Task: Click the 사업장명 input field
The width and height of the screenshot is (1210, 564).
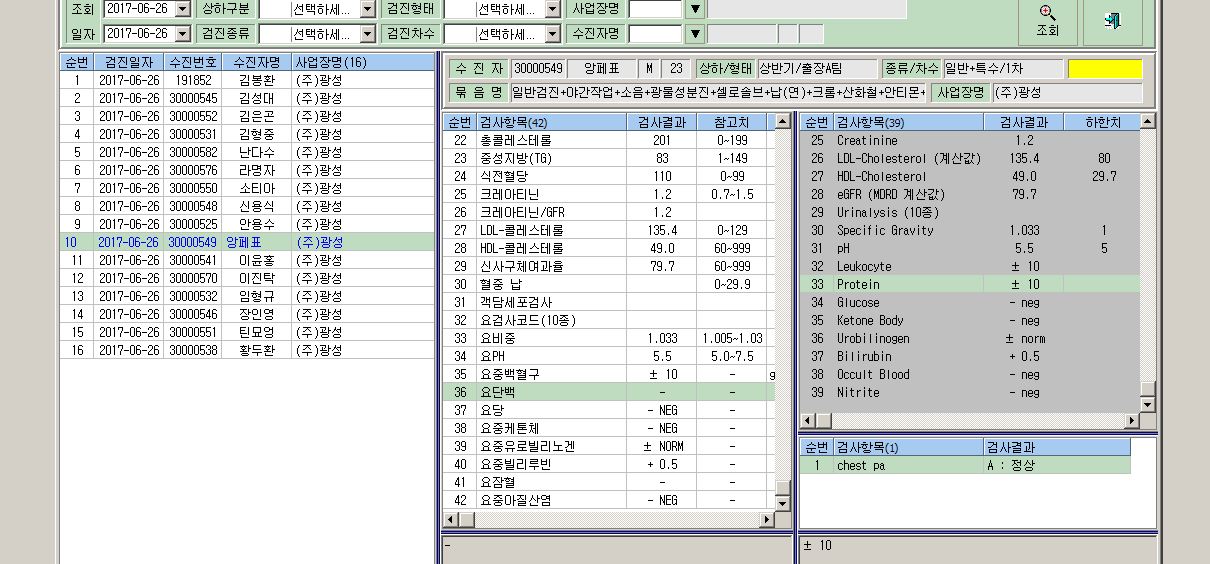Action: click(x=655, y=9)
